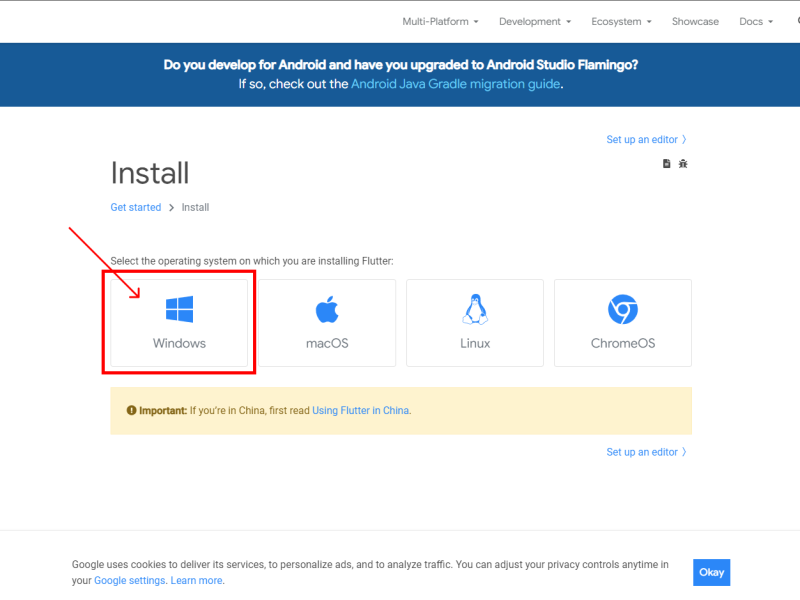
Task: Open the Multi-Platform menu
Action: tap(440, 21)
